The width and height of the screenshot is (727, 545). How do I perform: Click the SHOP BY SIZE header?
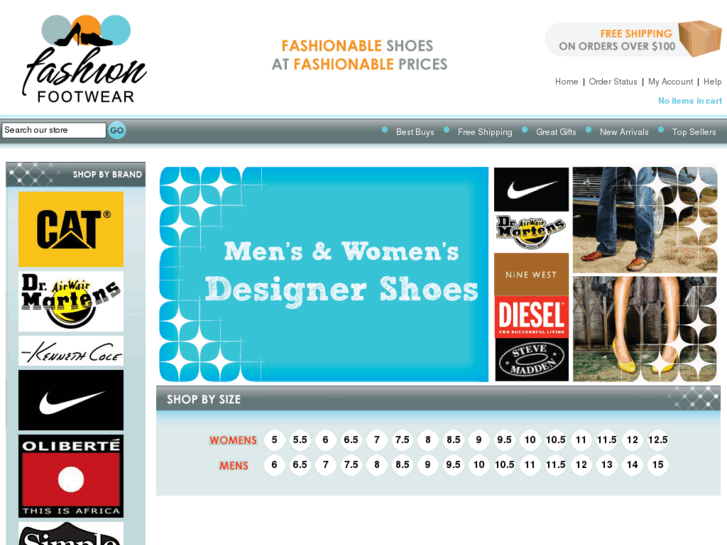coord(438,399)
